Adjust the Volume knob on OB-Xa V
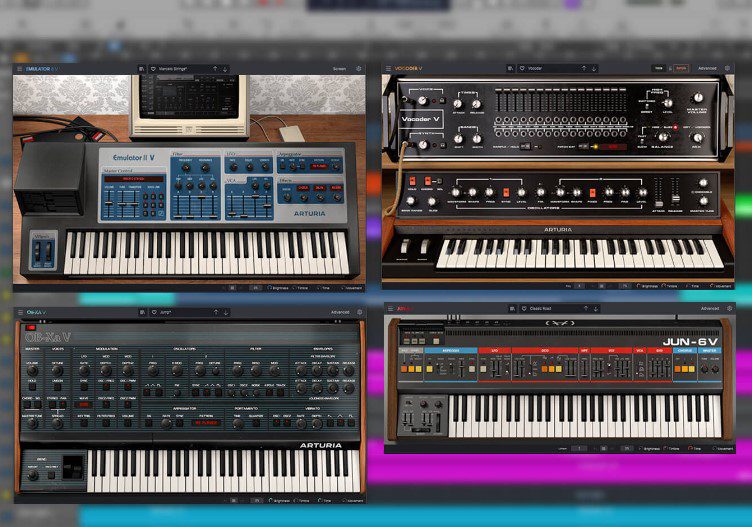Image resolution: width=752 pixels, height=527 pixels. coord(32,371)
